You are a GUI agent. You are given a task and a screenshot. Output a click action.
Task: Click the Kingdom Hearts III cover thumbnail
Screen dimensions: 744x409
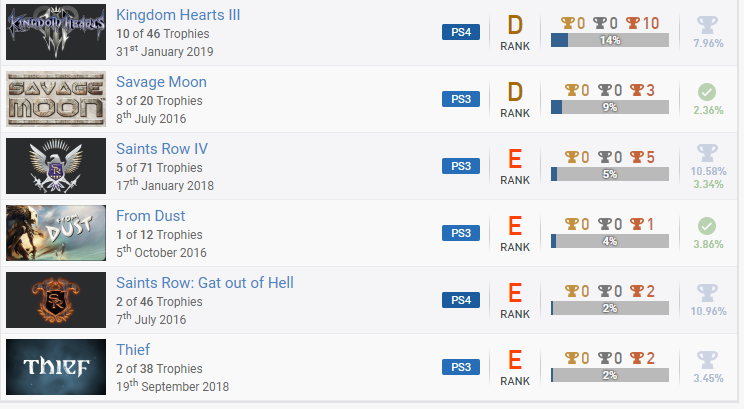tap(55, 33)
